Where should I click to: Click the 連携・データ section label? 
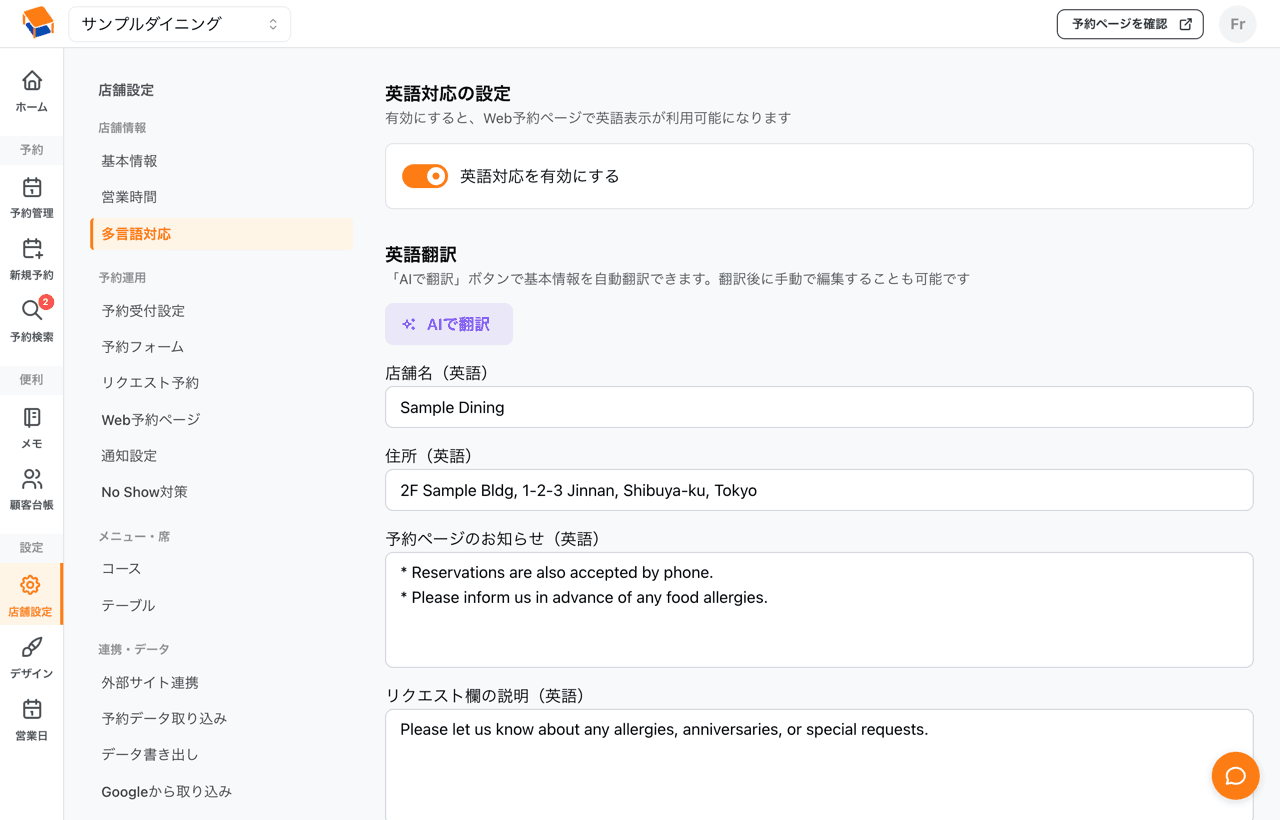134,650
